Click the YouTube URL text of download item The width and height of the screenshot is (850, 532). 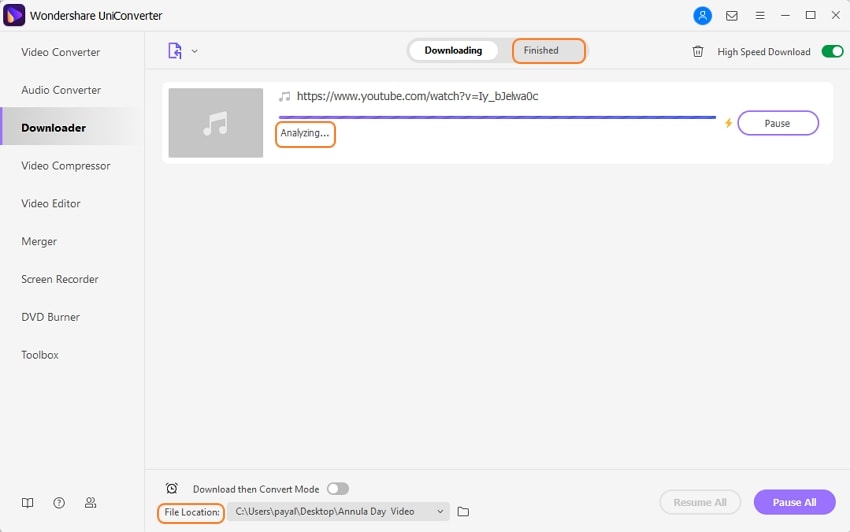(417, 96)
